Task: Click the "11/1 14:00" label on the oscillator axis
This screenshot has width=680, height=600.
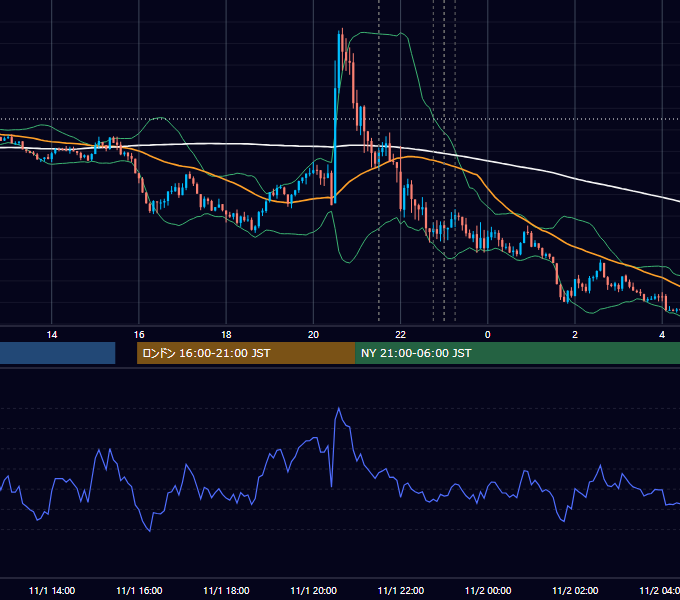Action: 52,590
